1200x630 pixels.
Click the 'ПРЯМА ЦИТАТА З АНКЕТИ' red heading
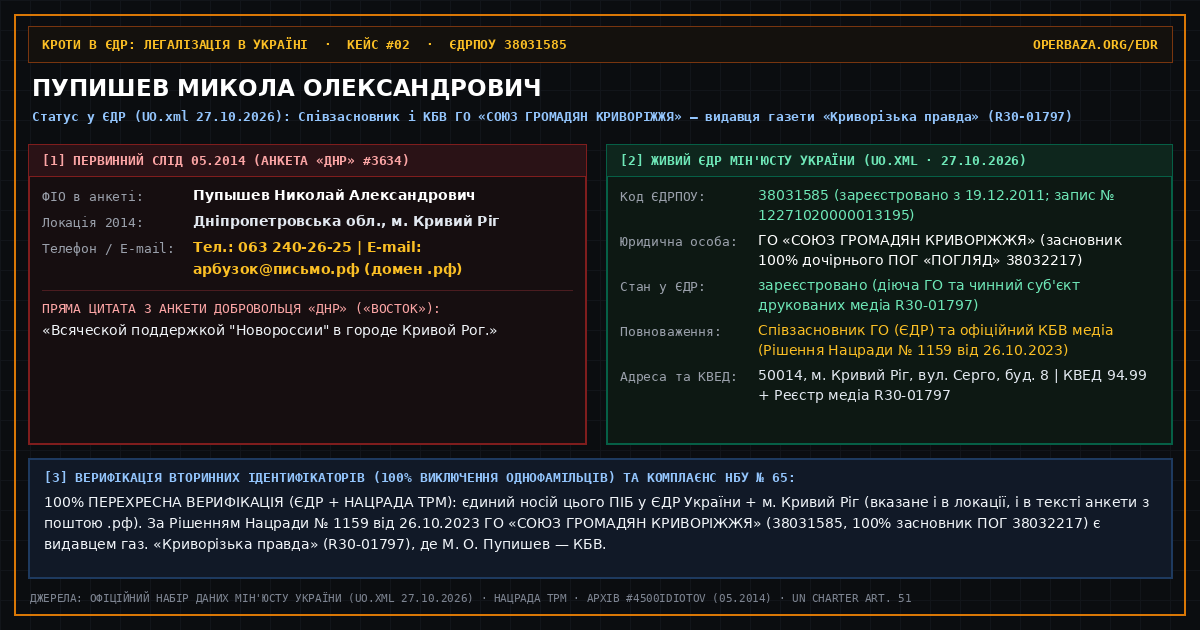pyautogui.click(x=241, y=309)
